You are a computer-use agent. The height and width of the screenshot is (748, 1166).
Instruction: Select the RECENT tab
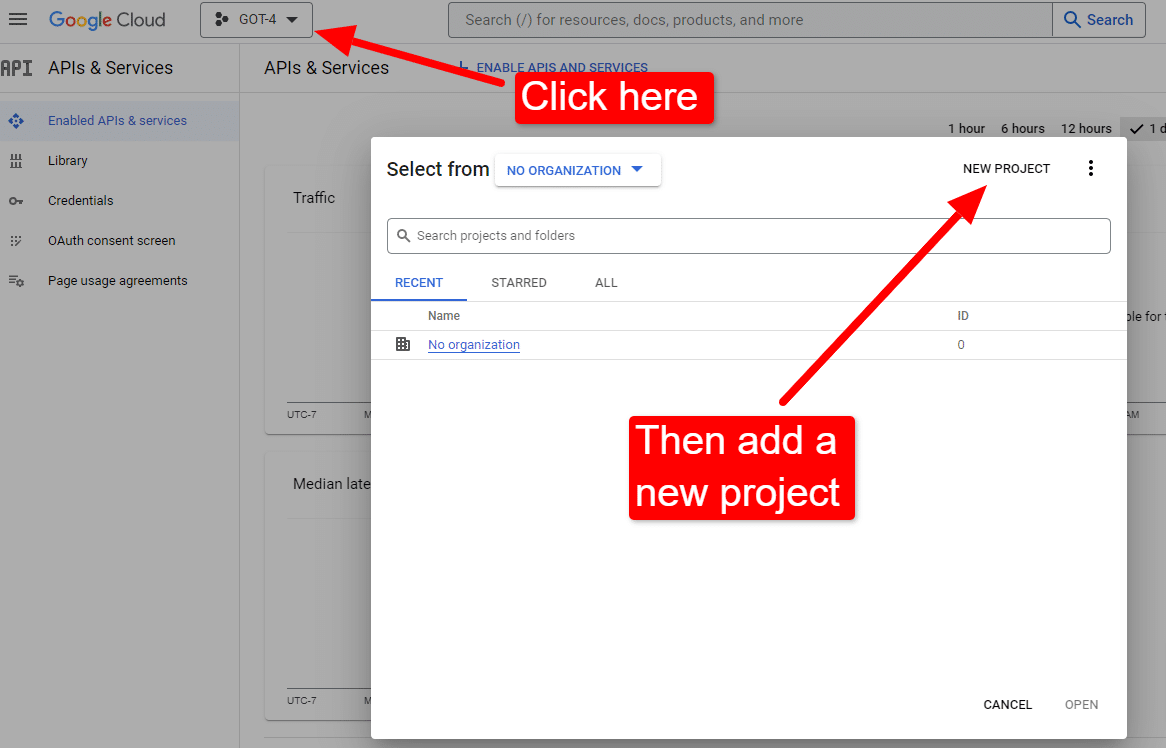(x=419, y=282)
